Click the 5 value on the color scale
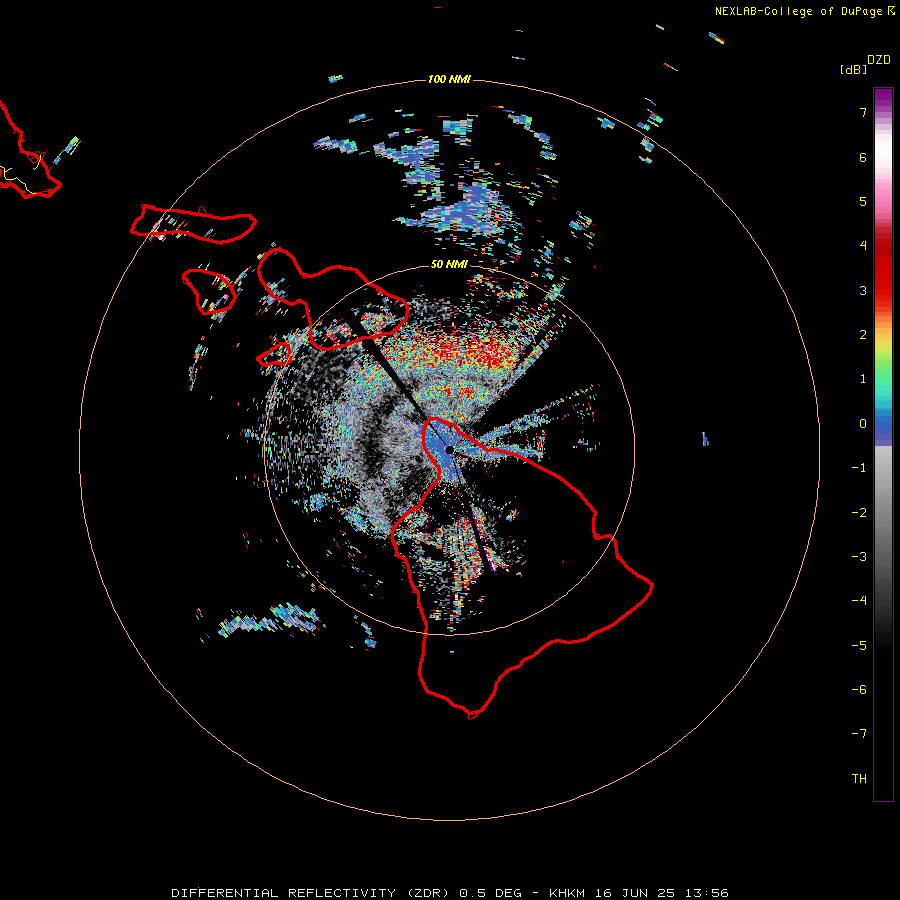900x900 pixels. click(863, 201)
